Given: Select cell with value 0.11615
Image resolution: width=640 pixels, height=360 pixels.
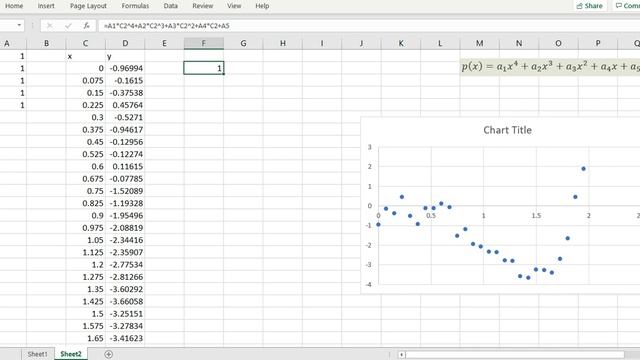Looking at the screenshot, I should pos(125,166).
